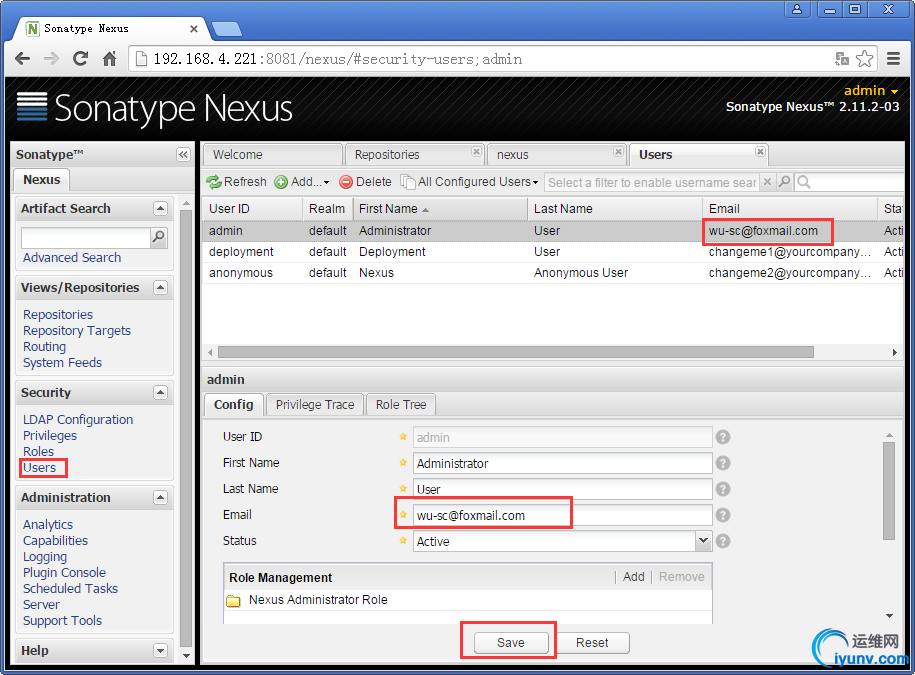Bookmark this page with star icon
This screenshot has height=675, width=915.
click(864, 58)
